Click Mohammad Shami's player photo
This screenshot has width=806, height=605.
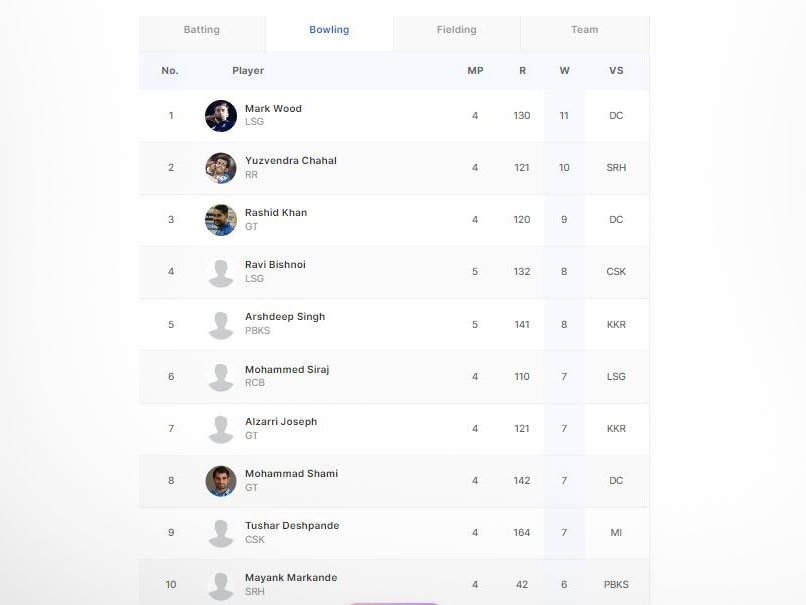click(x=221, y=481)
